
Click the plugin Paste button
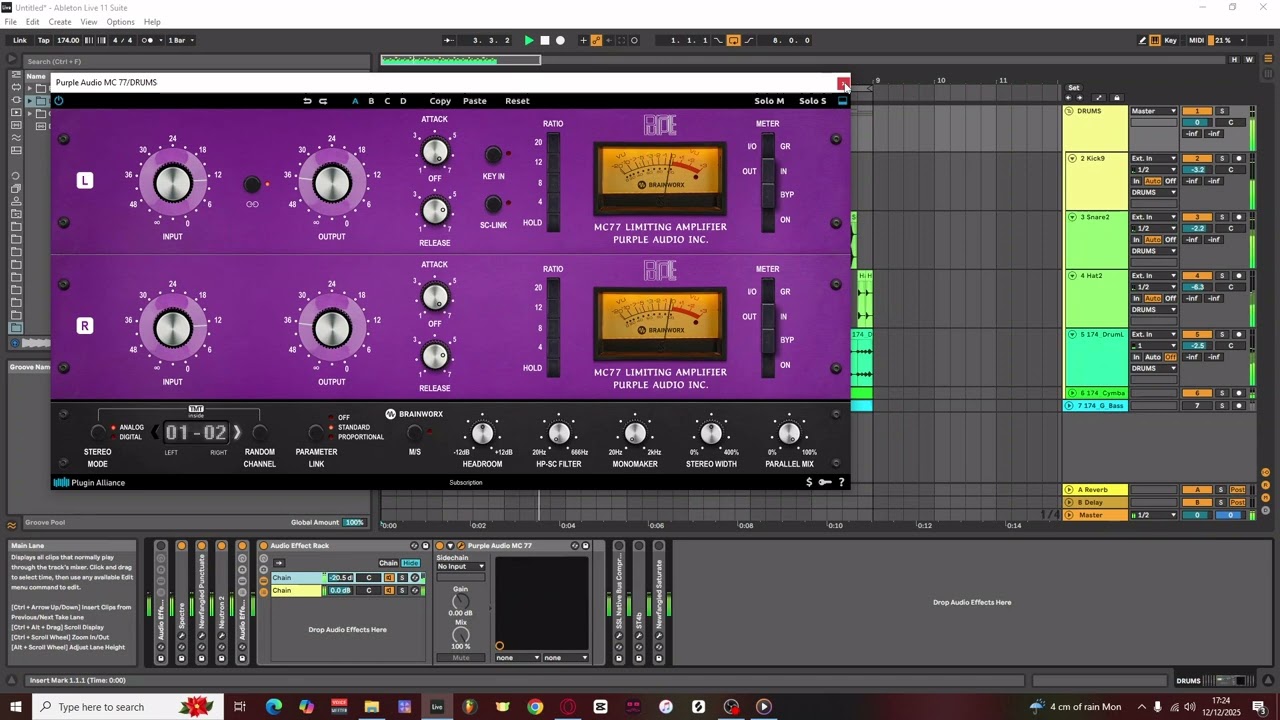(x=475, y=101)
